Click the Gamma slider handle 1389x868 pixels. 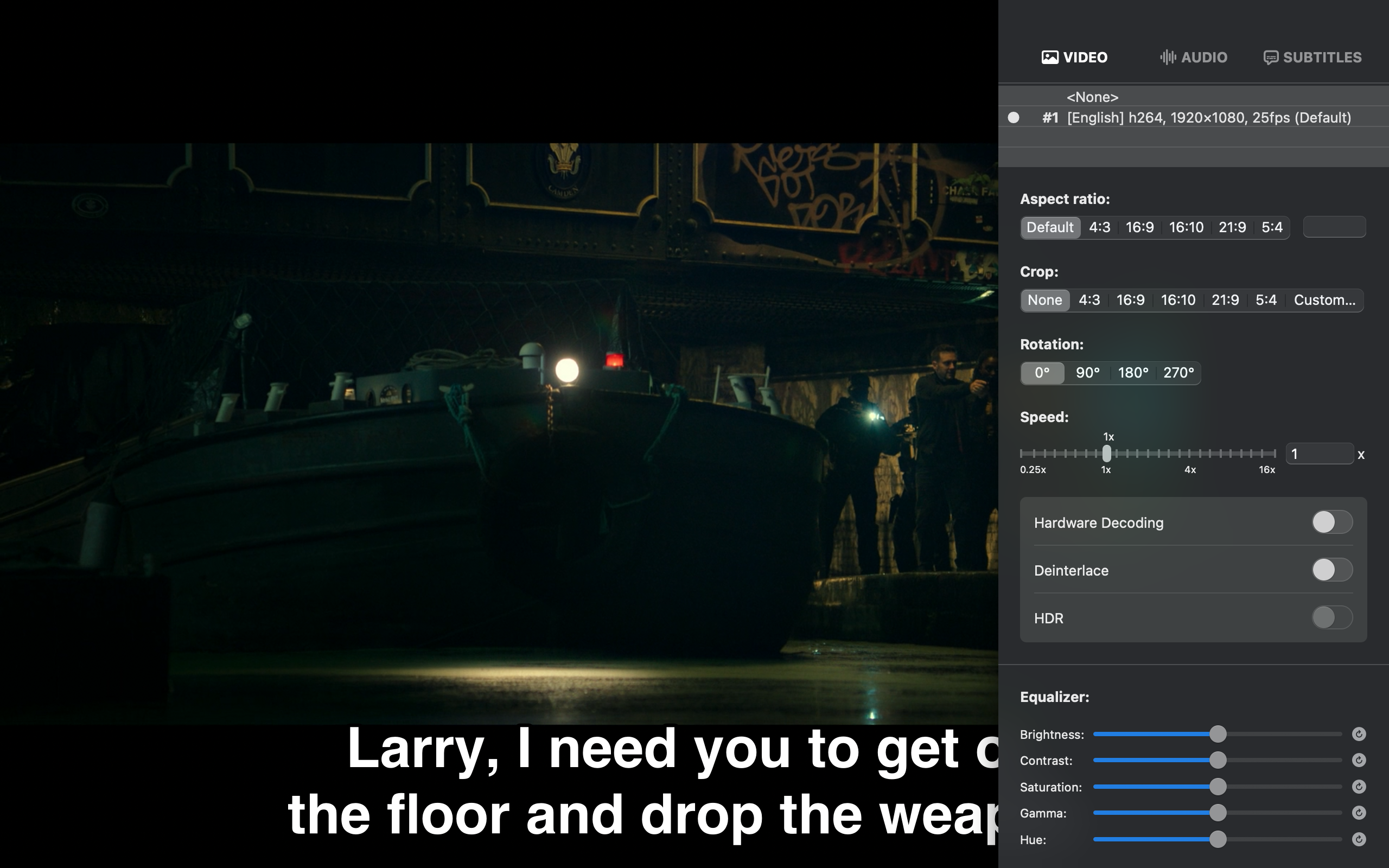[1218, 813]
